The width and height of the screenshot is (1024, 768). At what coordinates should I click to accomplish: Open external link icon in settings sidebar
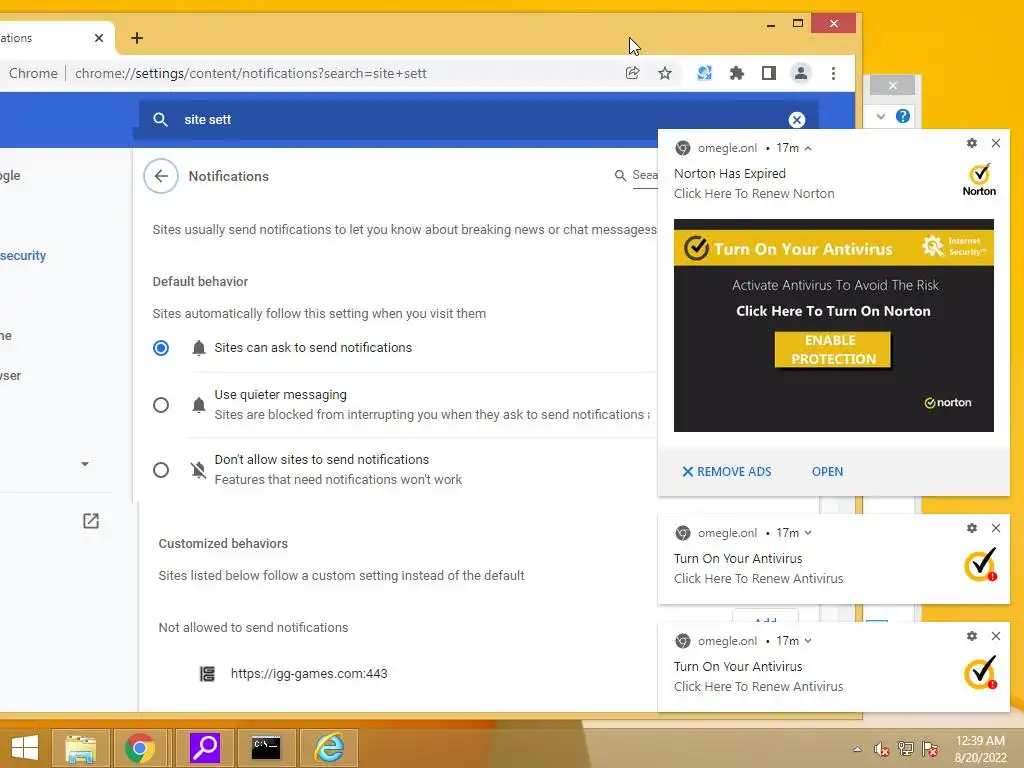click(91, 520)
